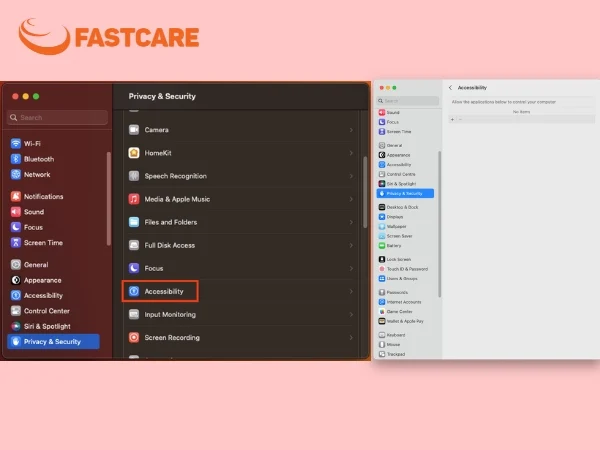Click the Media & Apple Music icon
This screenshot has width=600, height=450.
[x=134, y=199]
